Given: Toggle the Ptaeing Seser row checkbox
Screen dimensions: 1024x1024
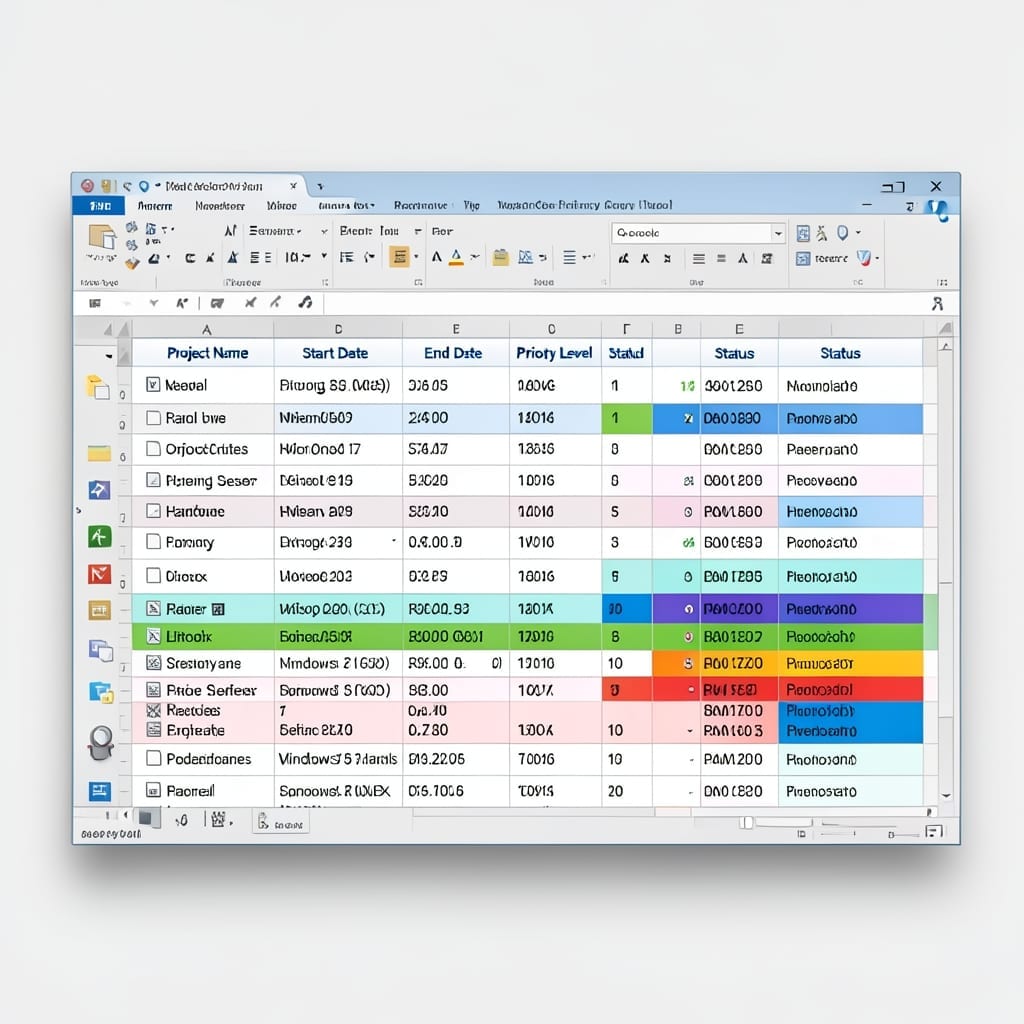Looking at the screenshot, I should pos(153,481).
